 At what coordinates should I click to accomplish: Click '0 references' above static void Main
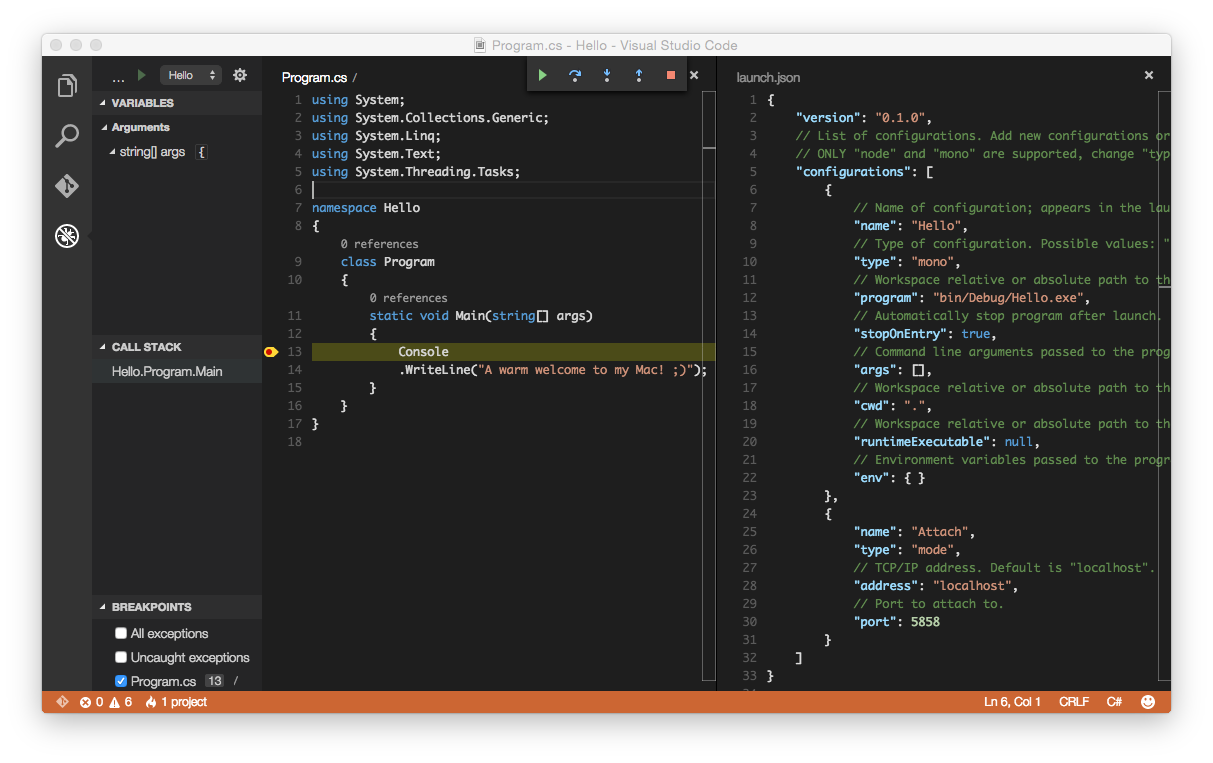tap(408, 298)
